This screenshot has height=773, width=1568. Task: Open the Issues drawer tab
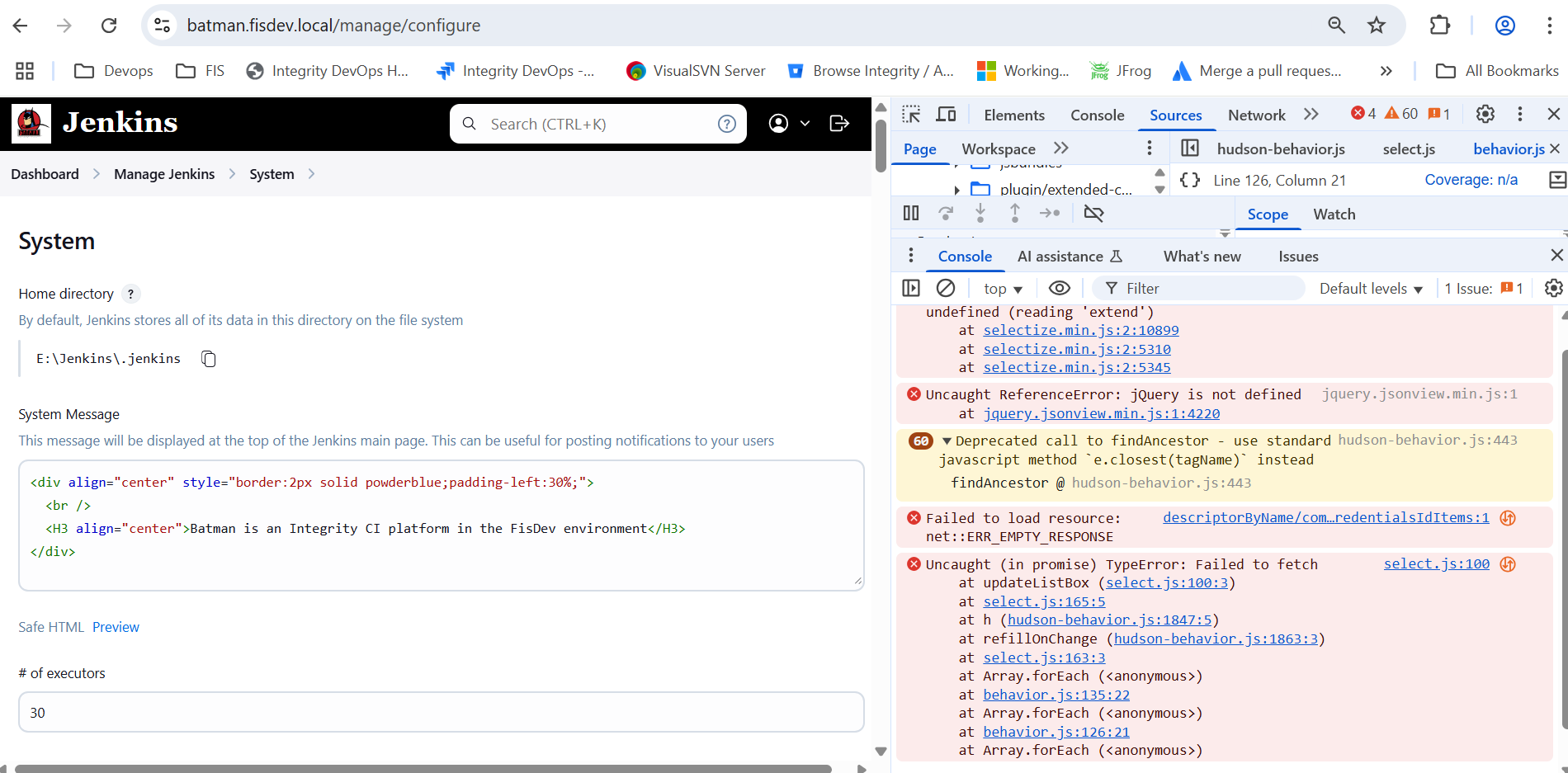[1298, 257]
